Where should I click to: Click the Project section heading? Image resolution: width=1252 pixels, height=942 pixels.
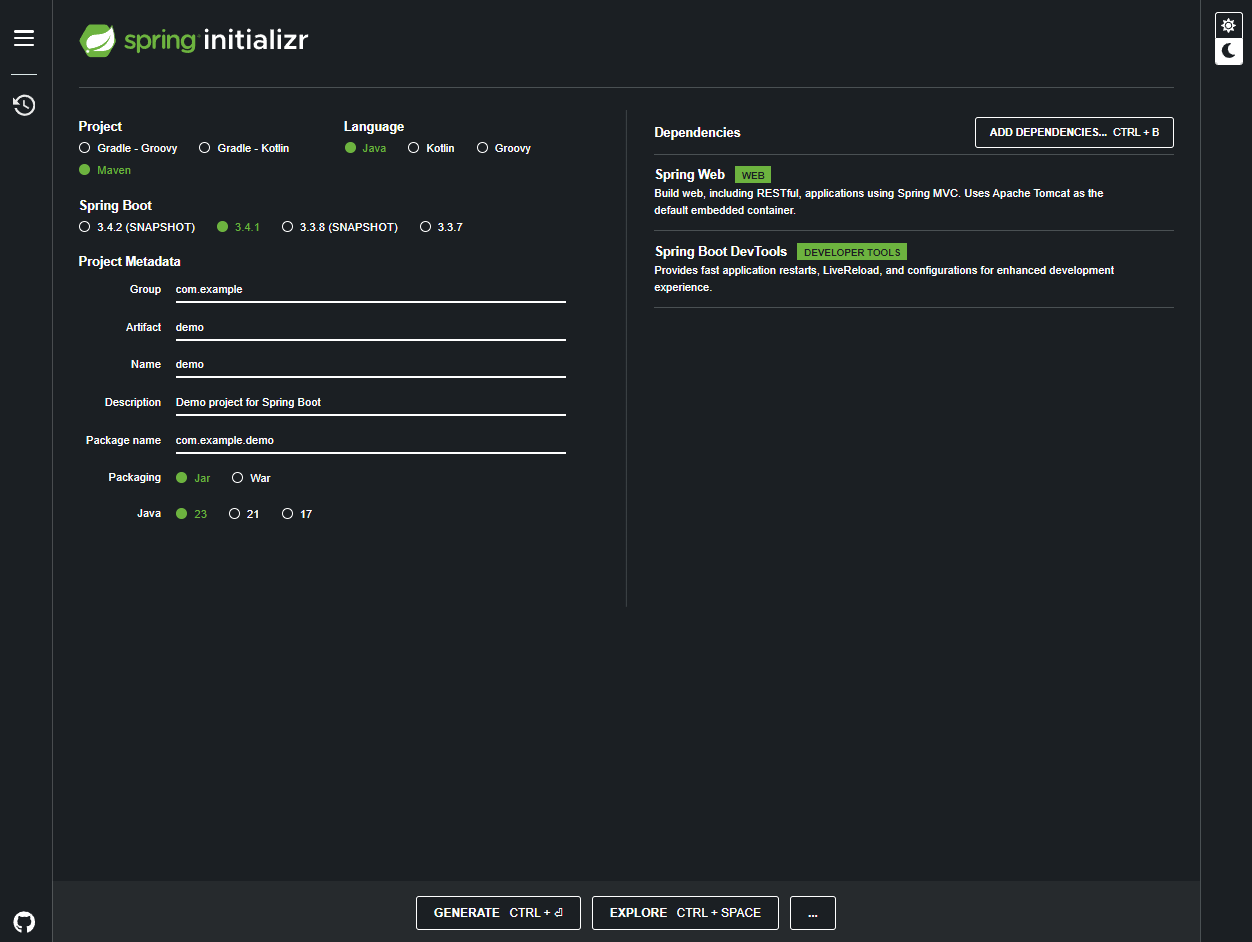[x=100, y=127]
